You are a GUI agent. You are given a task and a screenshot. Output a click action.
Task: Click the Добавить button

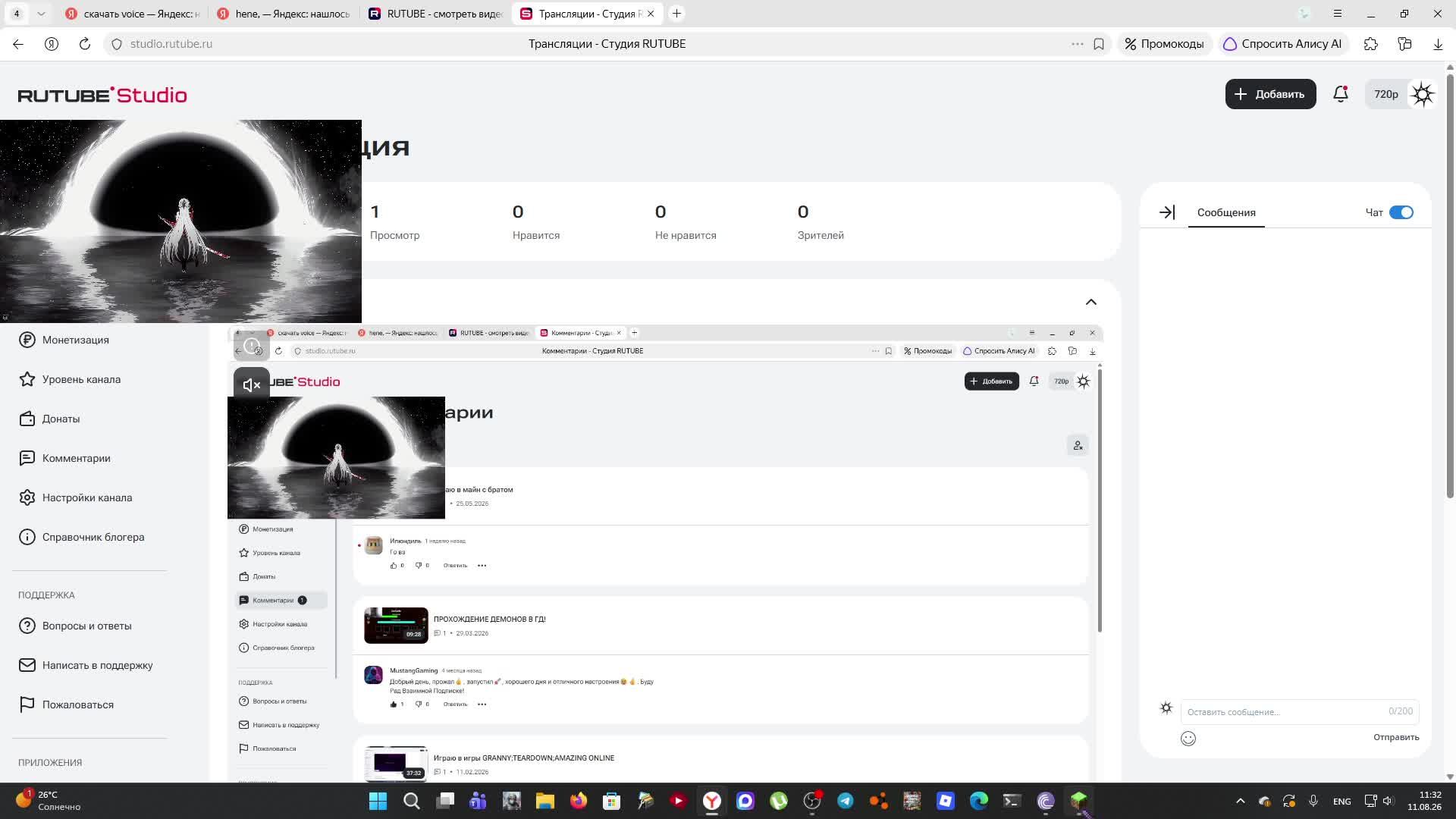(x=1271, y=94)
